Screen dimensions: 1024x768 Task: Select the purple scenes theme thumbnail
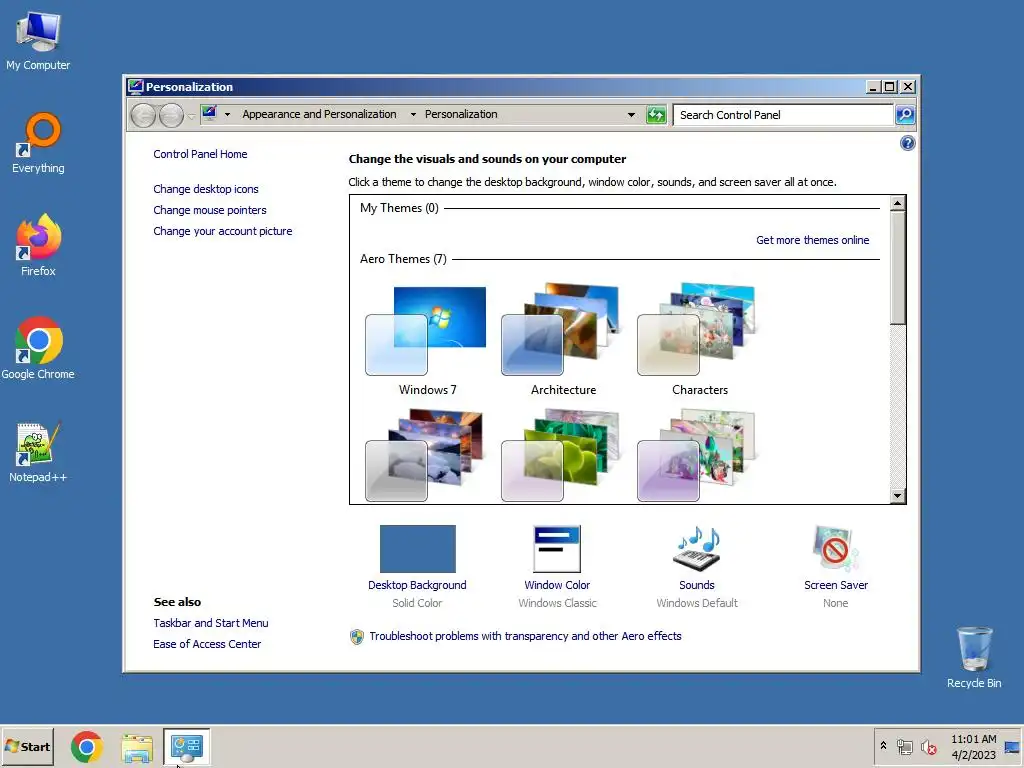pos(696,455)
